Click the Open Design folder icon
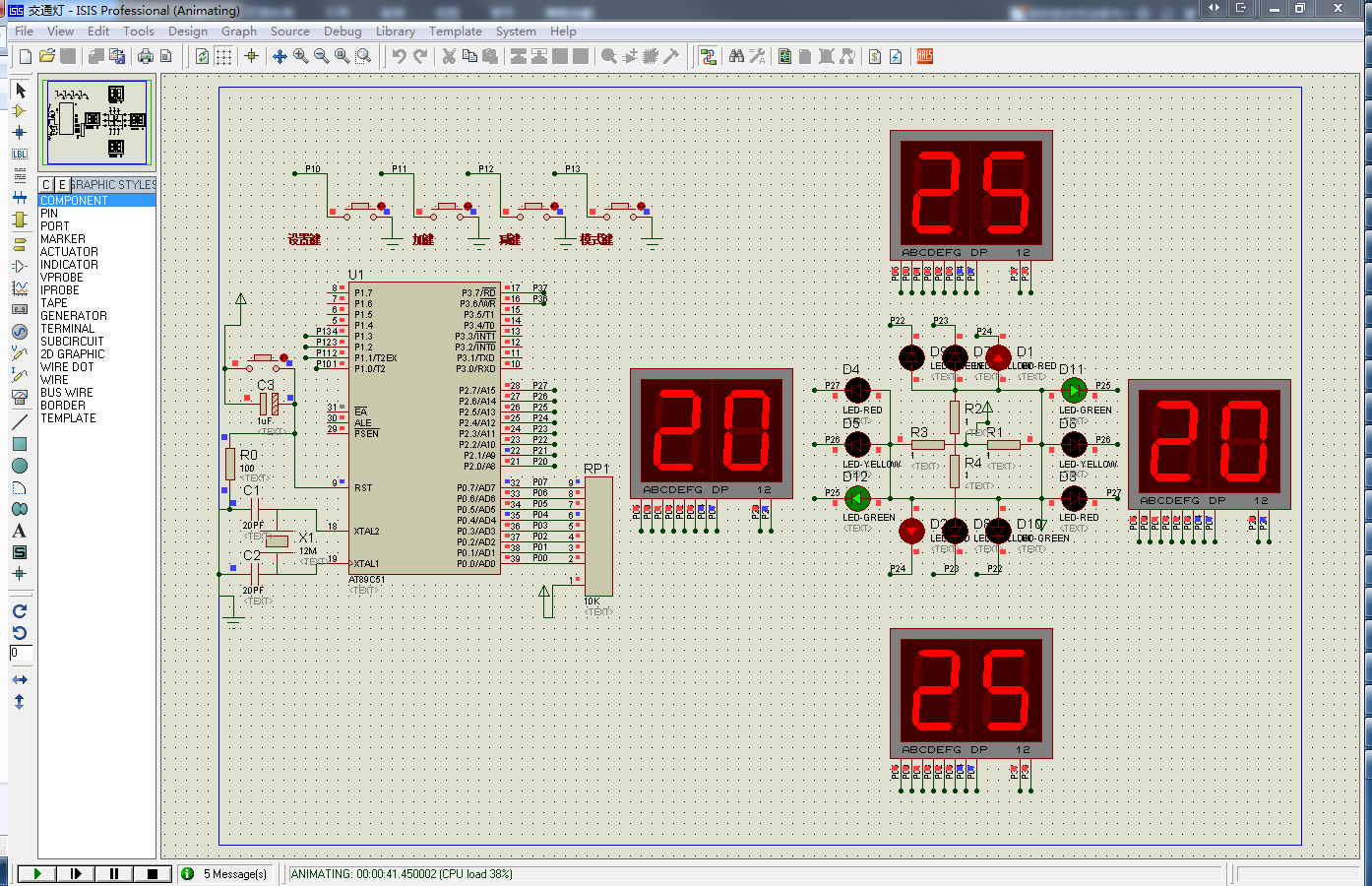 coord(47,56)
